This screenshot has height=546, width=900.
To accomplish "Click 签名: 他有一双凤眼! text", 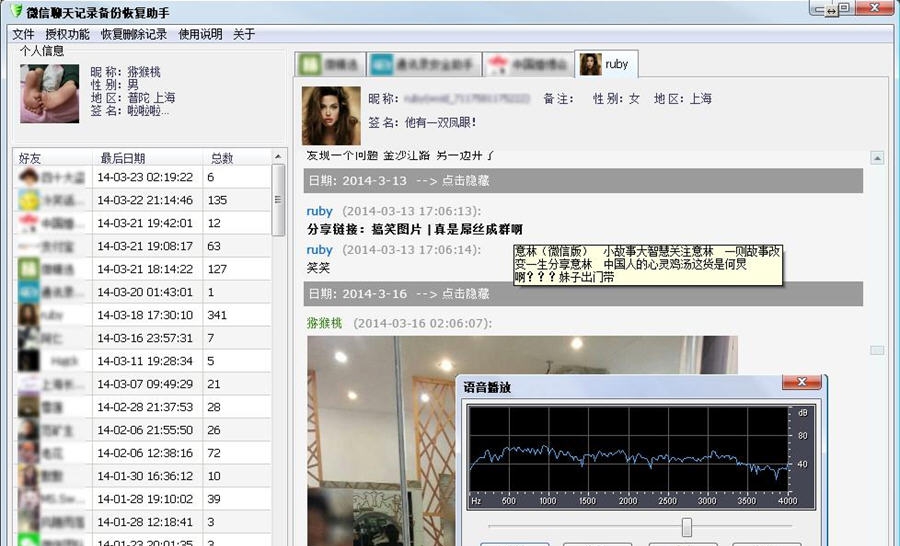I will point(422,122).
